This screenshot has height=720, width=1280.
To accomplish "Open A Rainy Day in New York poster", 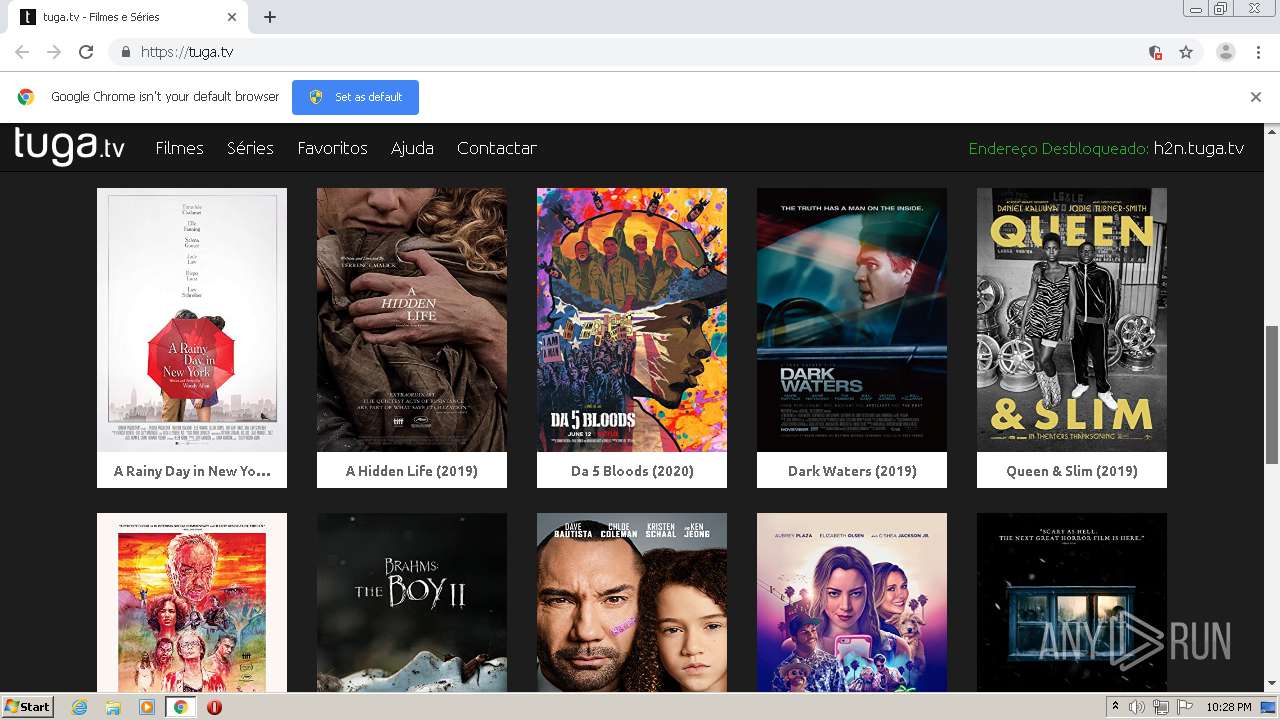I will pos(192,320).
